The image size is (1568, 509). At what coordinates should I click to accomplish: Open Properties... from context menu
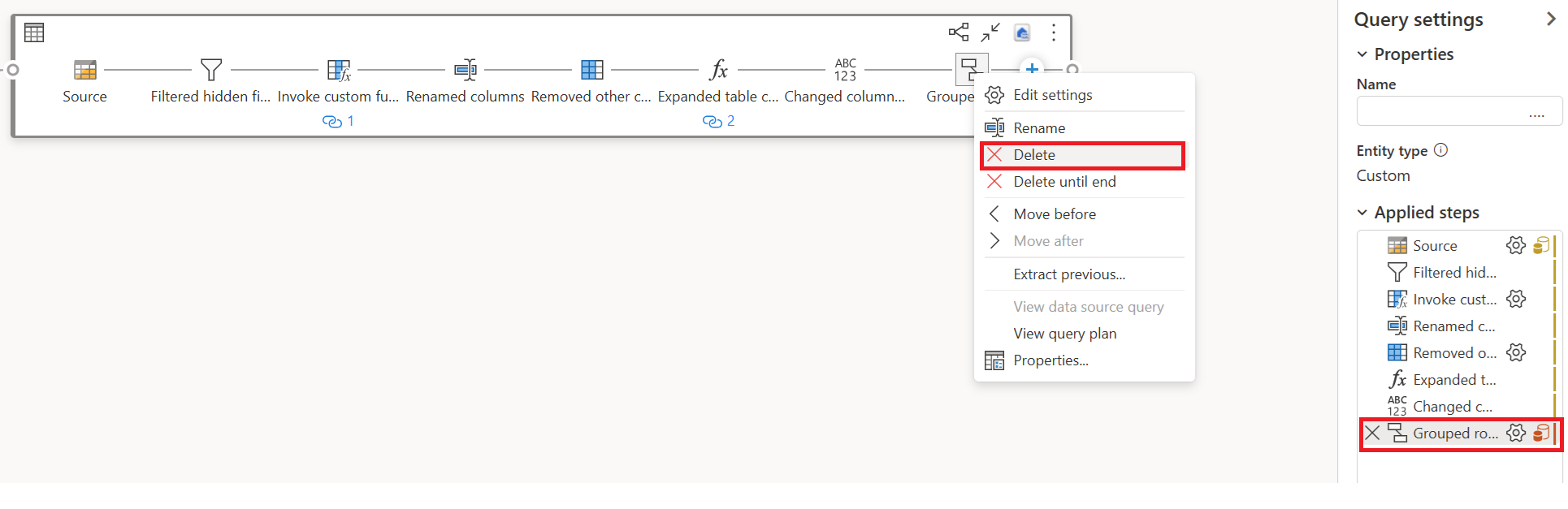(1085, 360)
